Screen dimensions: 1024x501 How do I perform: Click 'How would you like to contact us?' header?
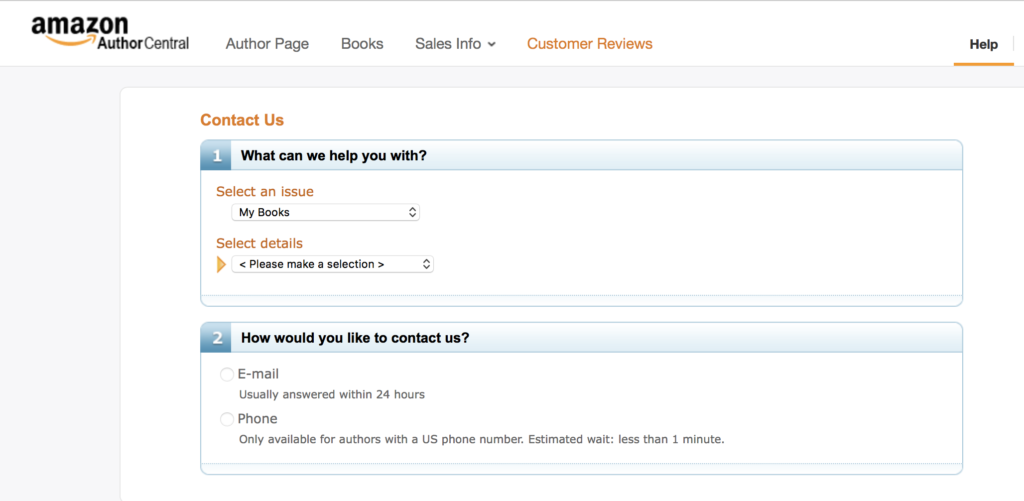[355, 338]
